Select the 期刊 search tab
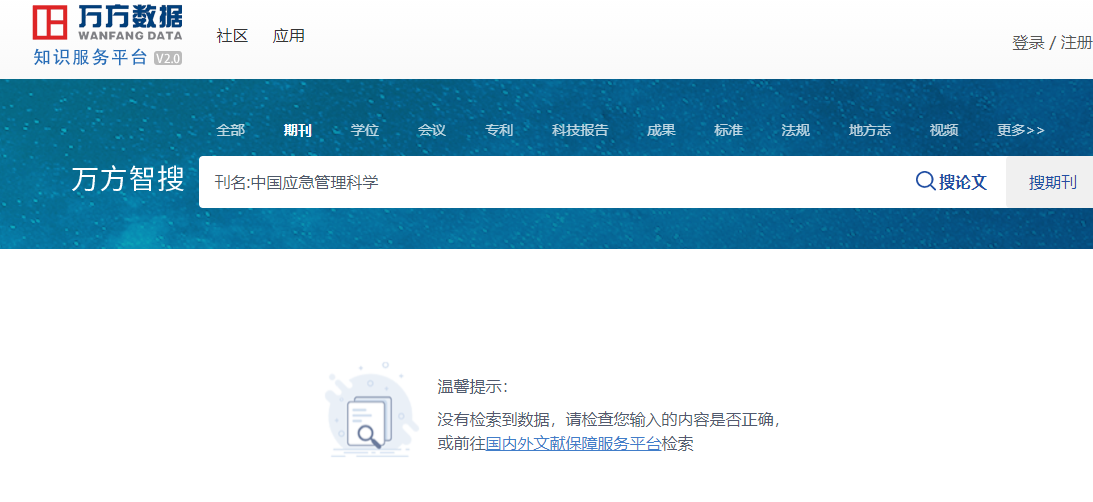 [297, 130]
